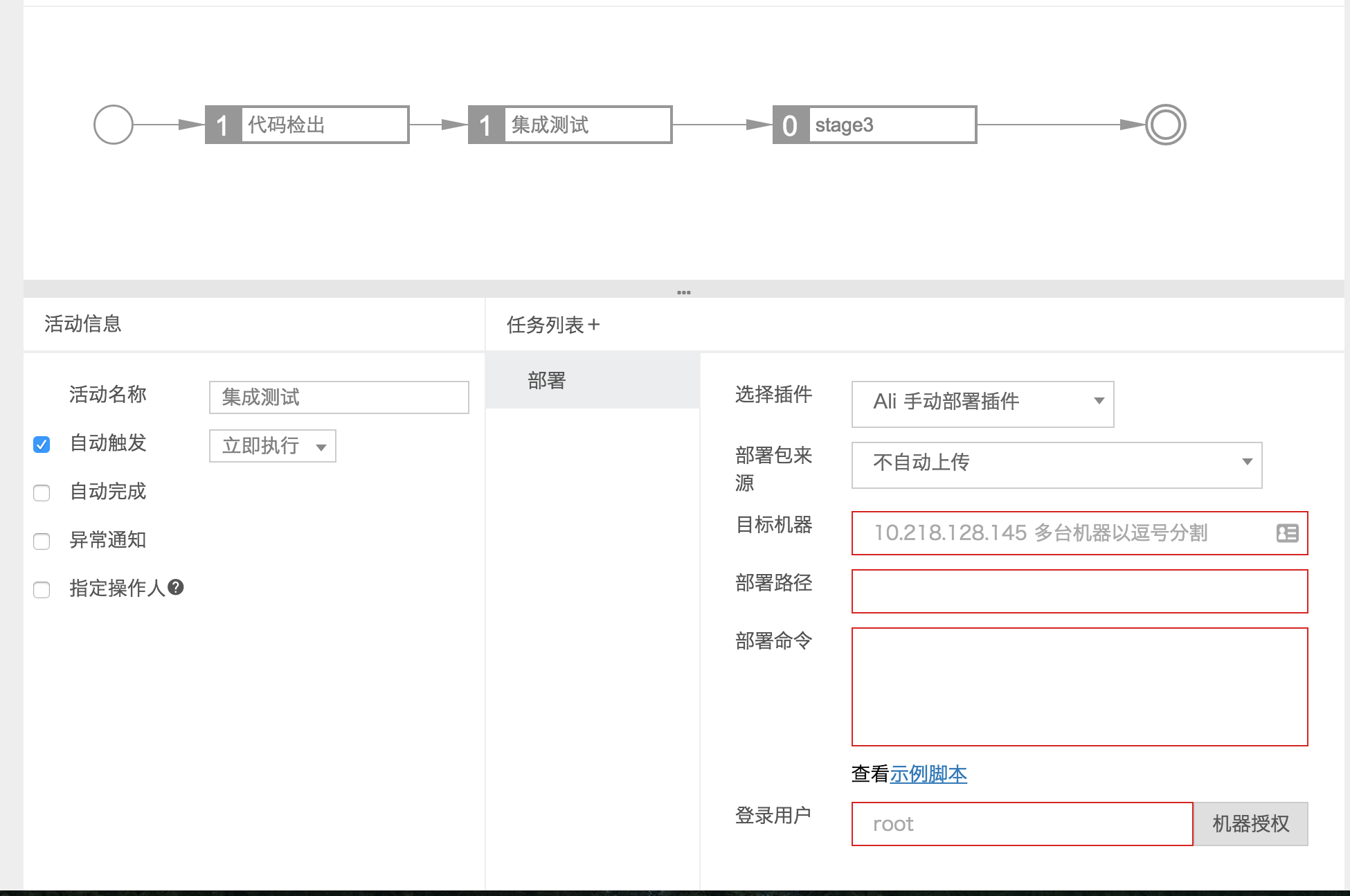Click number badge on 代码检出 stage
The image size is (1350, 896).
coord(223,125)
